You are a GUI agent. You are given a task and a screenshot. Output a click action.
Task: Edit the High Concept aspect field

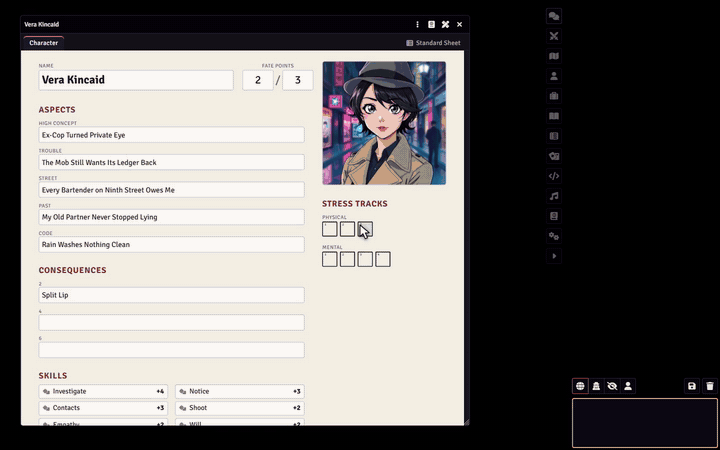(x=171, y=135)
